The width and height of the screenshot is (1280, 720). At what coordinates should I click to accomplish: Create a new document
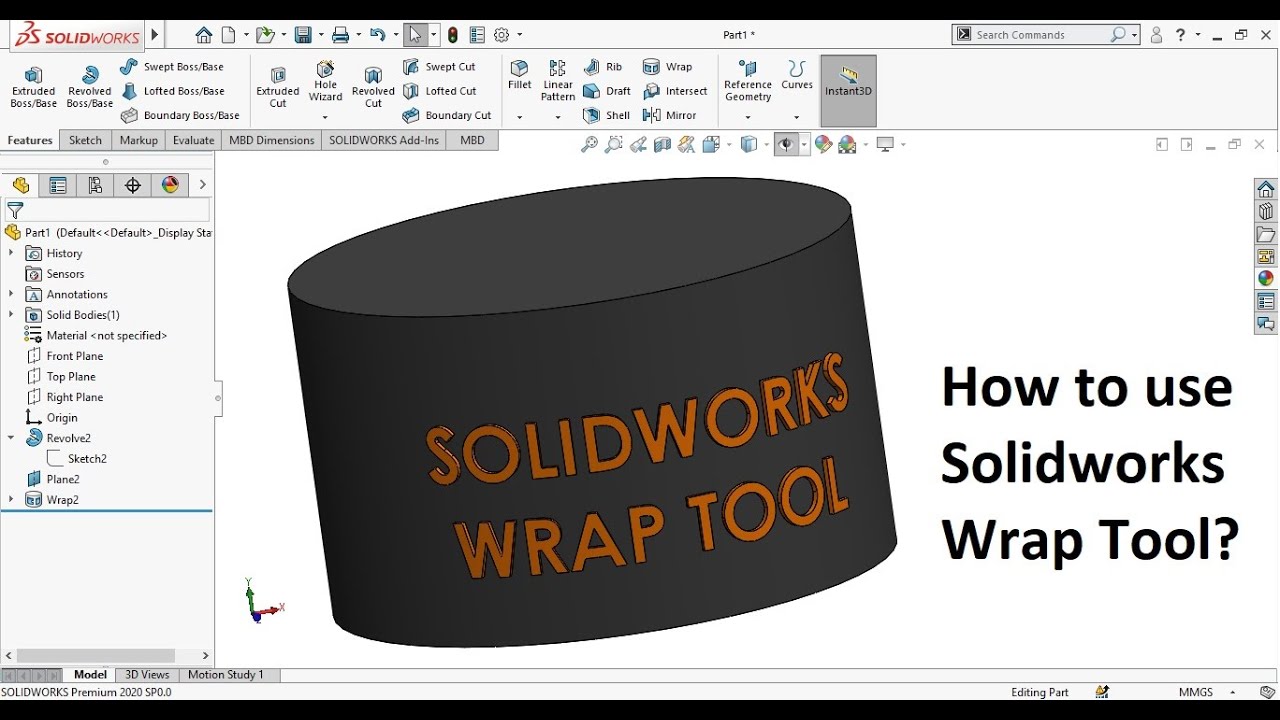(228, 35)
